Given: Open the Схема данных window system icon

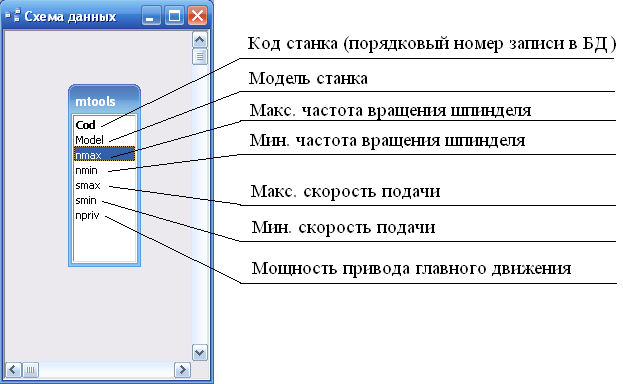Looking at the screenshot, I should pyautogui.click(x=13, y=16).
